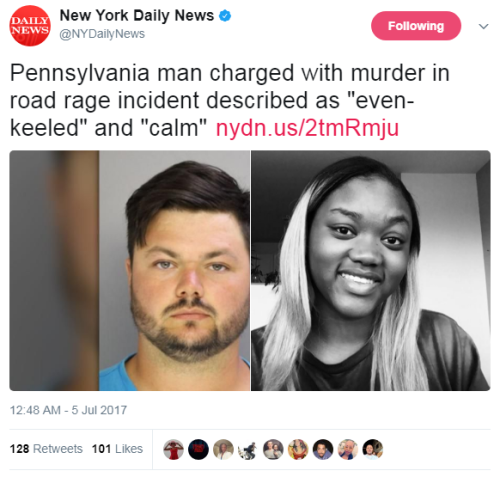Click the sixth liker avatar with orange tones
The height and width of the screenshot is (477, 500).
coord(298,449)
